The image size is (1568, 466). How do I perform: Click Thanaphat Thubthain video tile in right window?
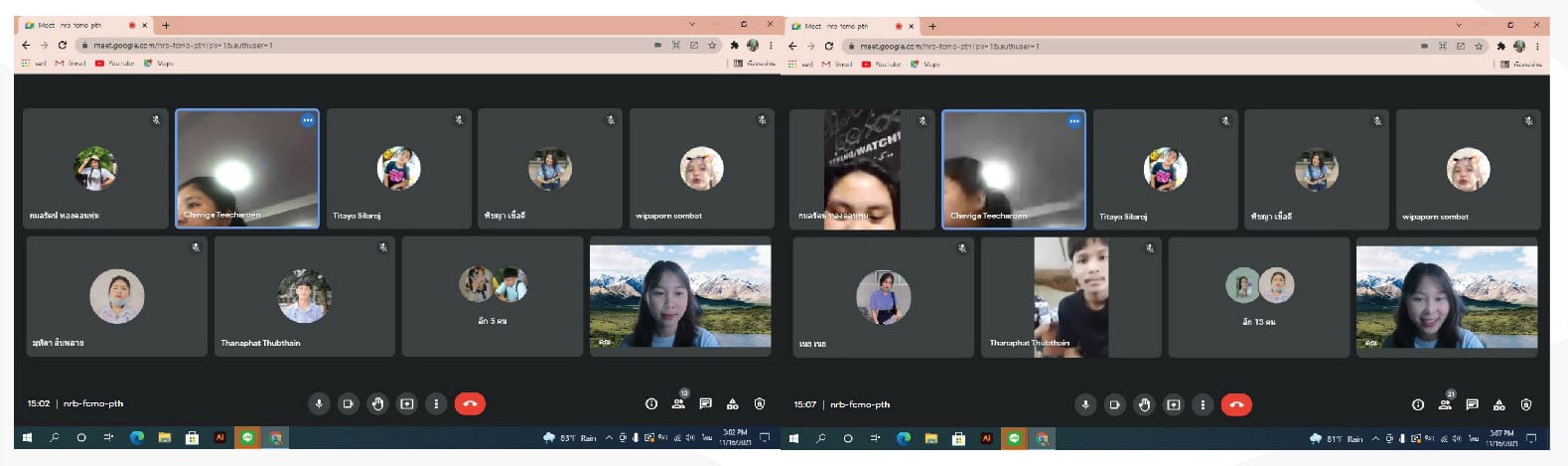(x=1070, y=297)
